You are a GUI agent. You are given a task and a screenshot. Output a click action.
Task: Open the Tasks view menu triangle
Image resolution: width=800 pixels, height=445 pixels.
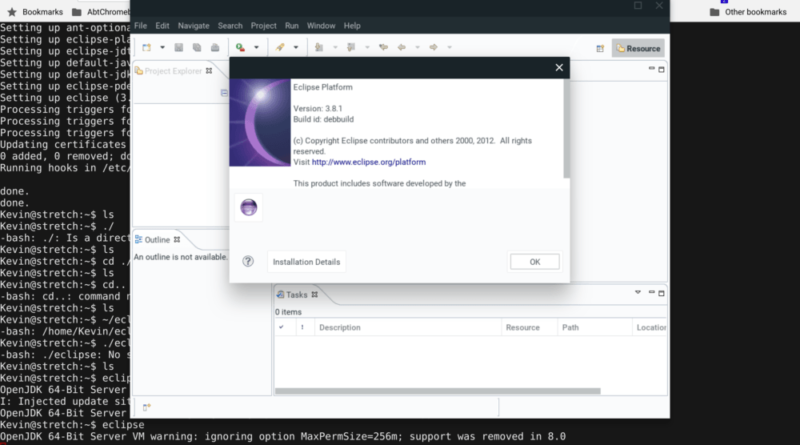pyautogui.click(x=638, y=292)
